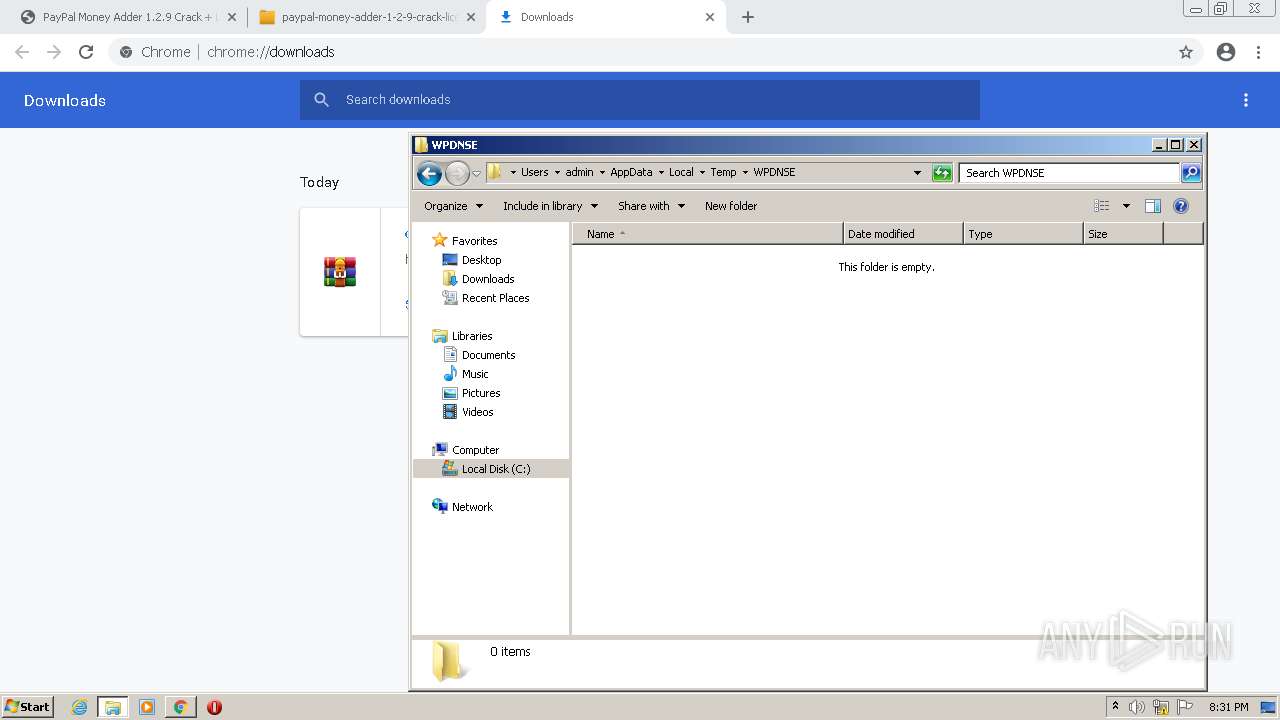Click WinRAR archive download icon

tap(340, 272)
